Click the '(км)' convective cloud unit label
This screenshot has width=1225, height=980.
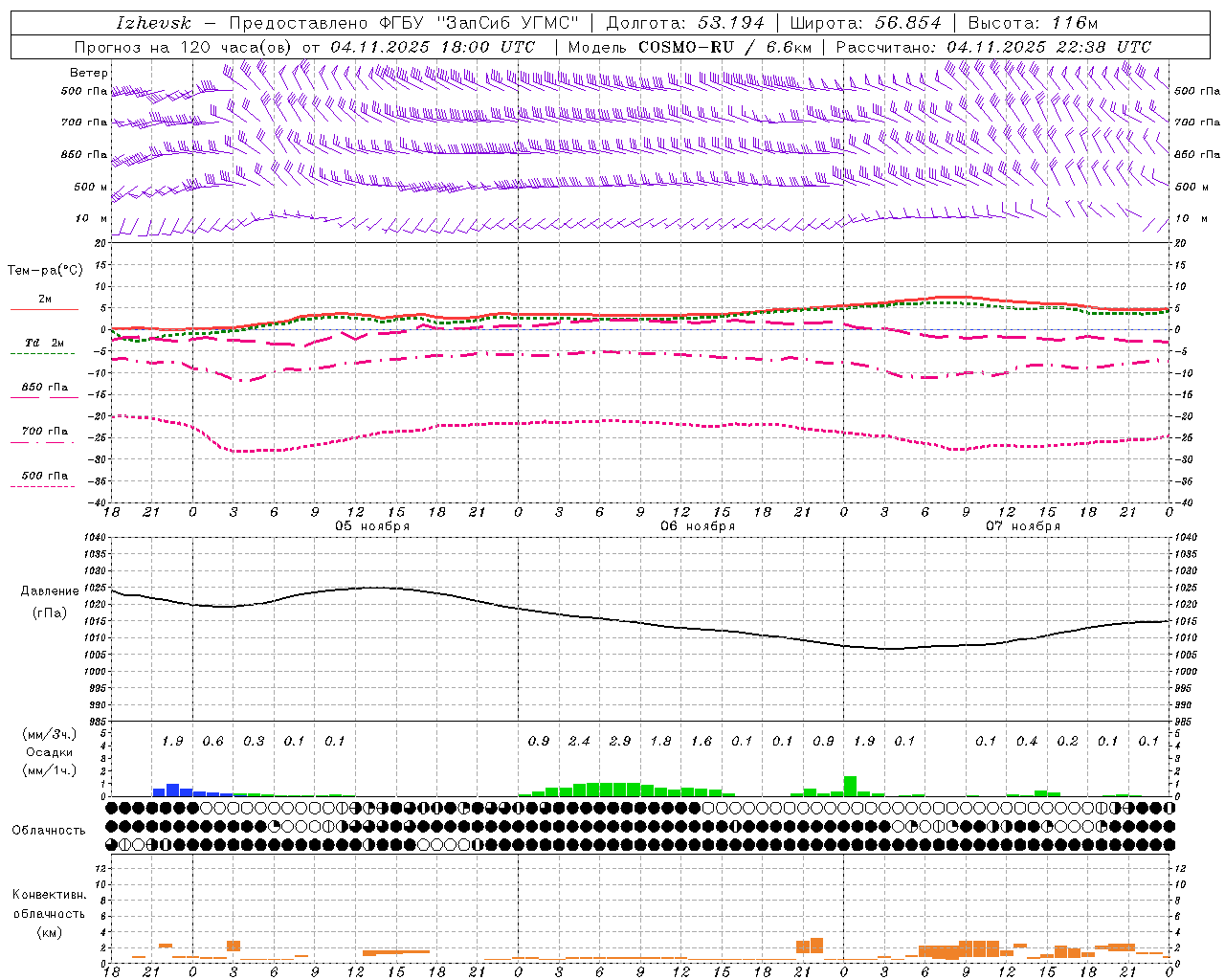pyautogui.click(x=49, y=932)
